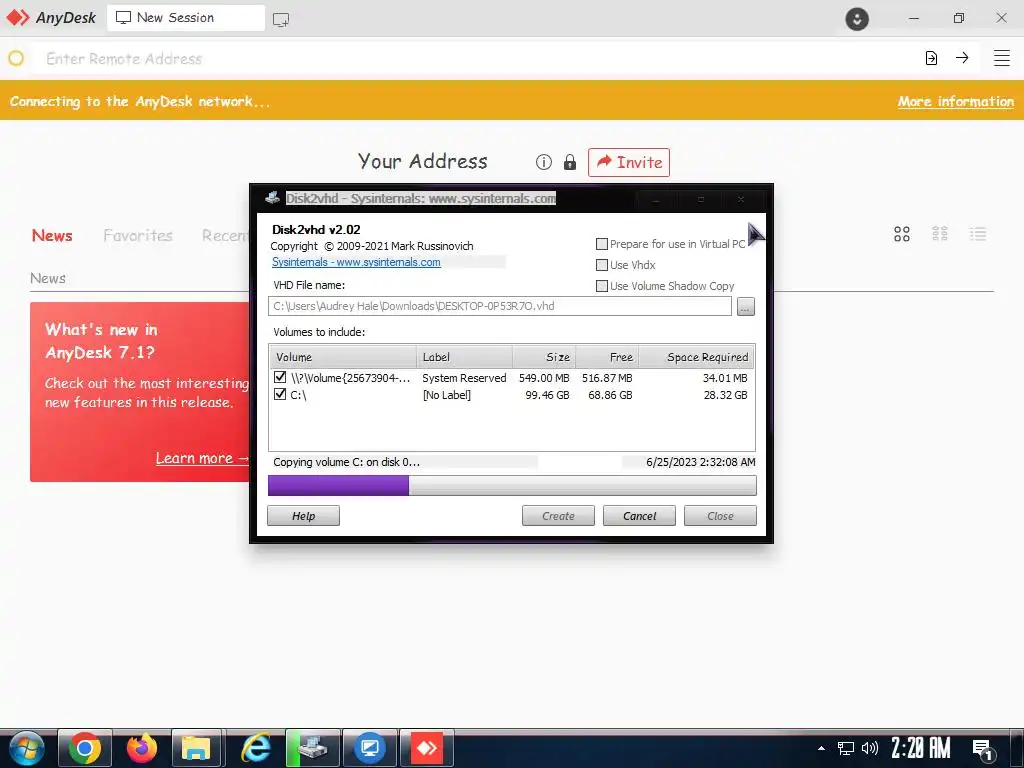
Task: Switch to AnyDesk taskbar icon
Action: (426, 748)
